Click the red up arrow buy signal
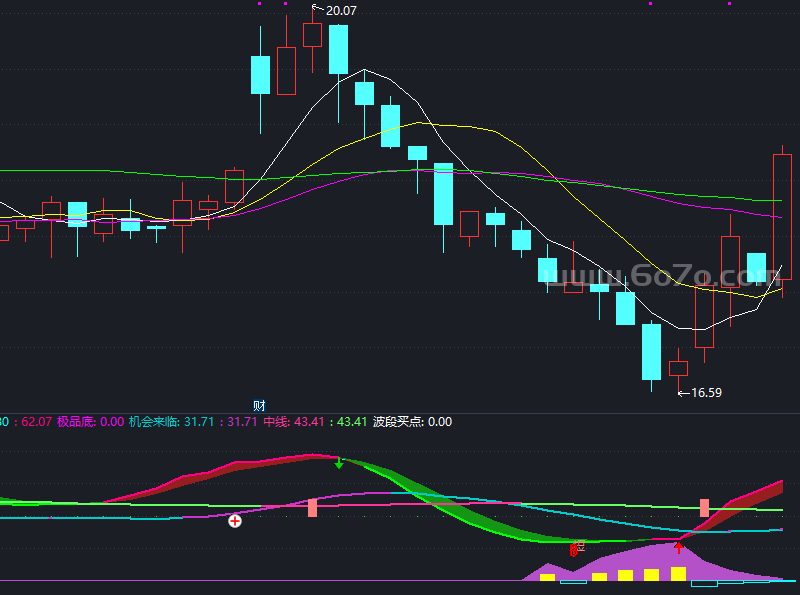Screen dimensions: 800x595 (679, 548)
